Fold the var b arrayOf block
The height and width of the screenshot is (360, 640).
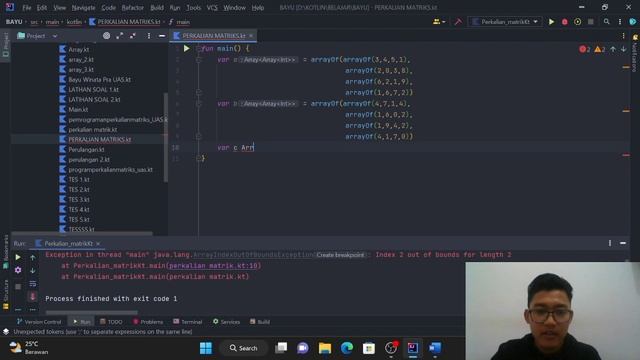click(x=199, y=104)
